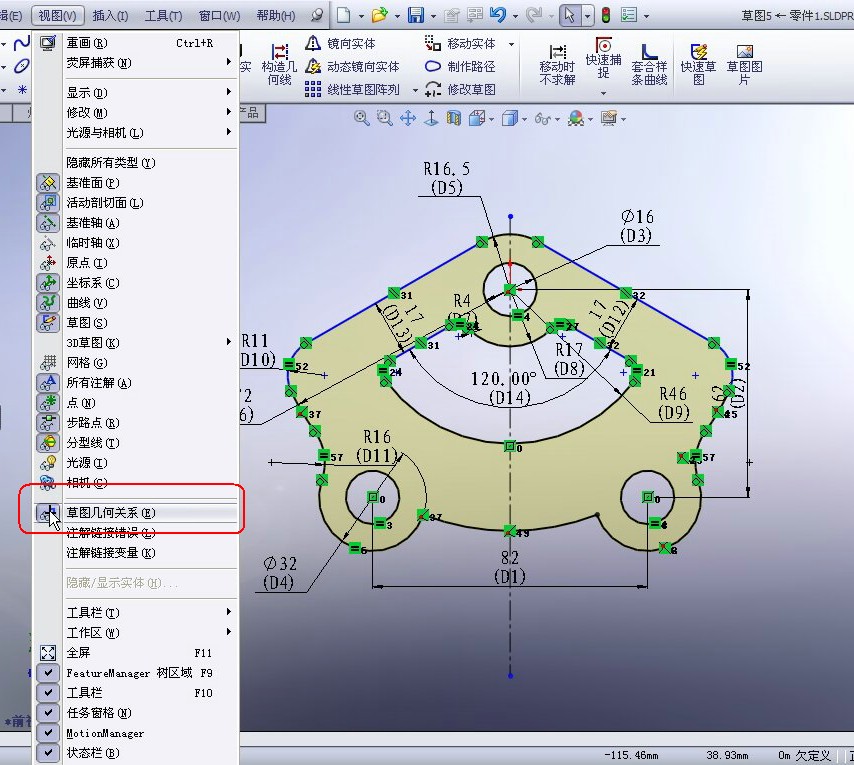Open dropdown arrow beside 移动实体
This screenshot has width=854, height=765.
[x=511, y=44]
